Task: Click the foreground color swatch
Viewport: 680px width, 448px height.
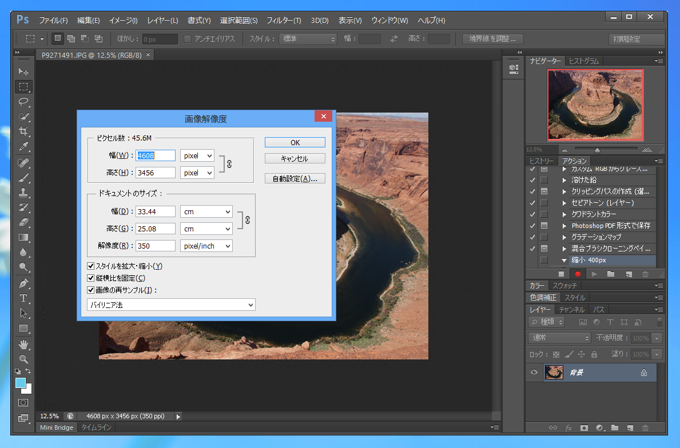Action: click(x=20, y=383)
